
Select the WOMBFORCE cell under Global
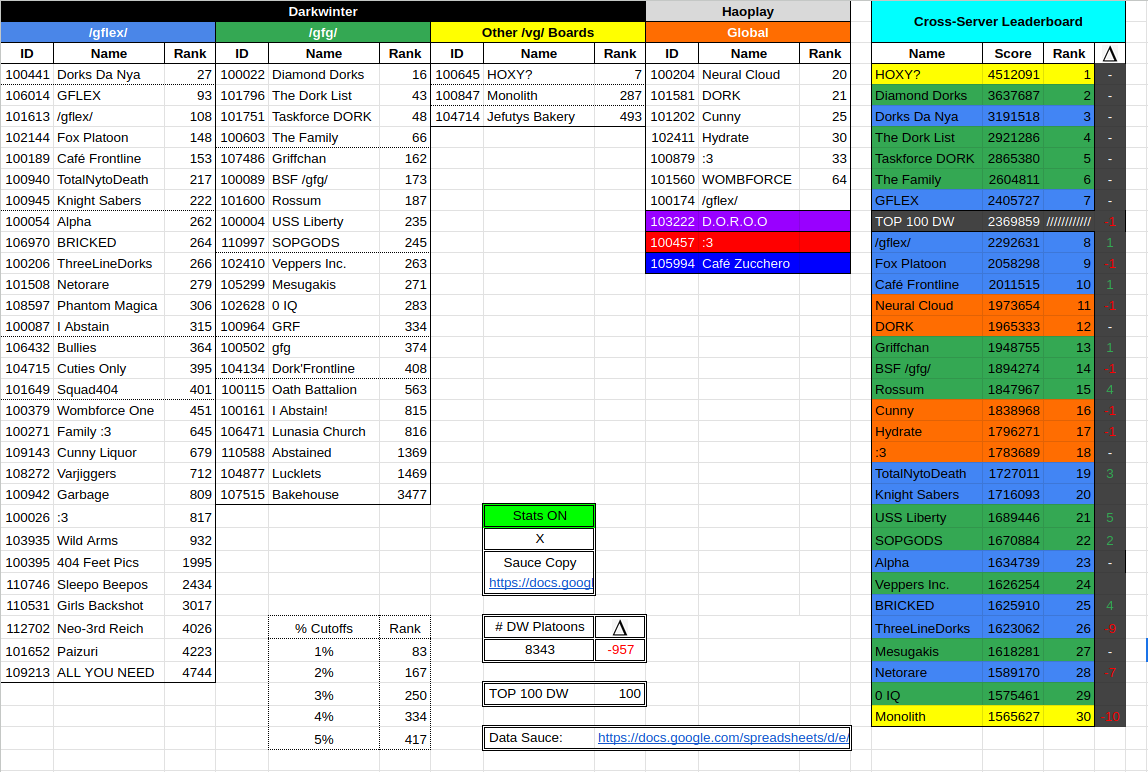tap(749, 179)
